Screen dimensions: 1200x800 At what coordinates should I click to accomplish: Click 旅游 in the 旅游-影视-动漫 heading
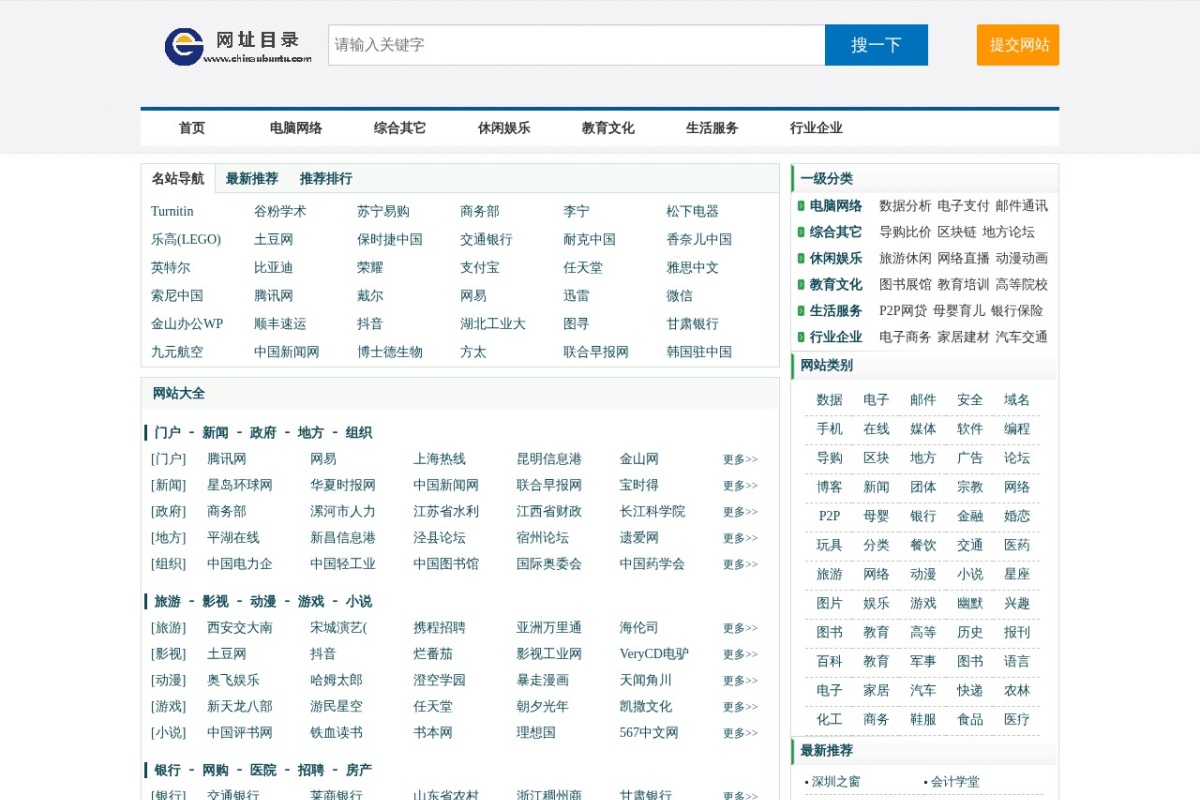click(x=167, y=602)
